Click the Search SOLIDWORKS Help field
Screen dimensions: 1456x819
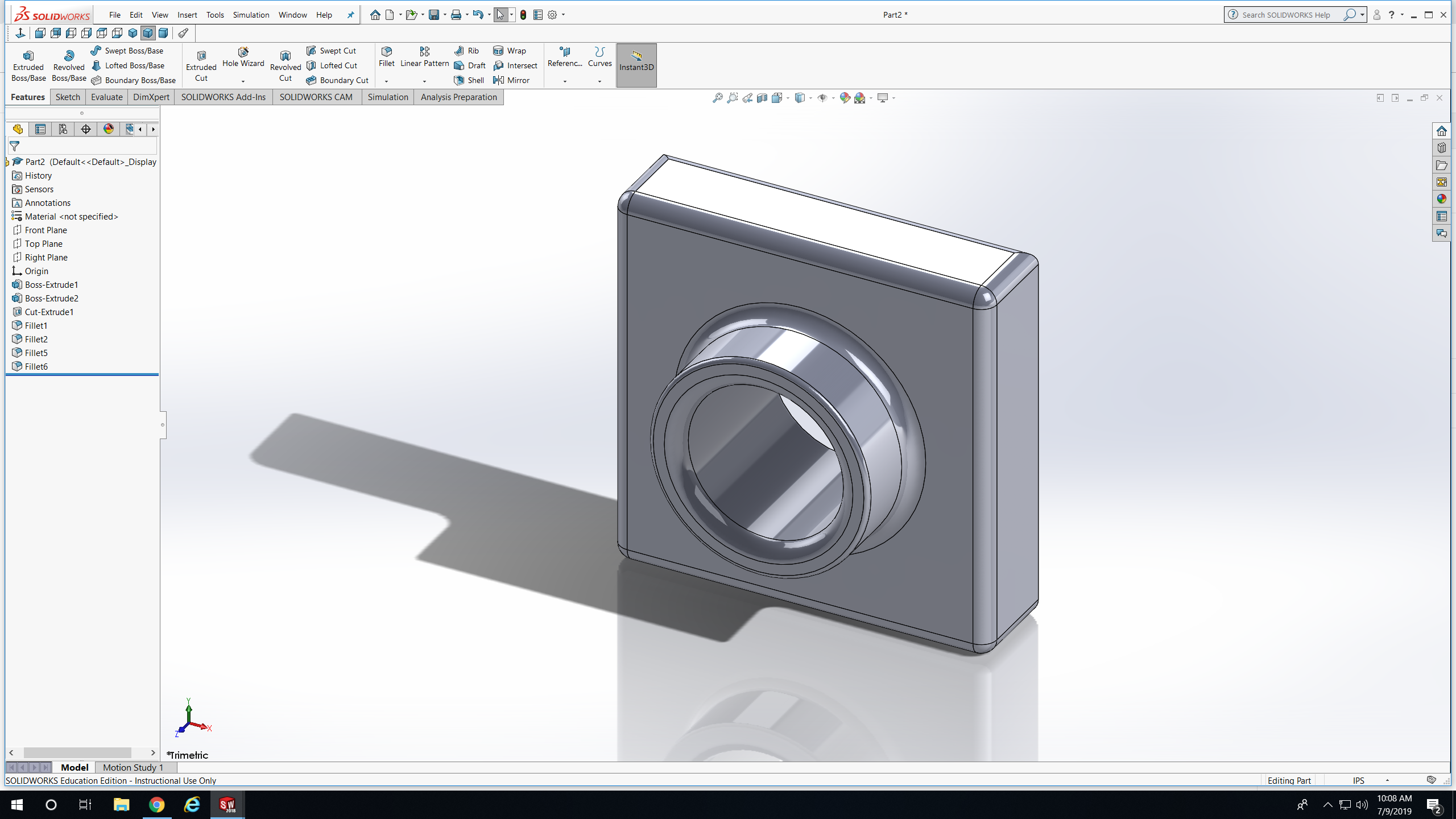click(x=1285, y=15)
